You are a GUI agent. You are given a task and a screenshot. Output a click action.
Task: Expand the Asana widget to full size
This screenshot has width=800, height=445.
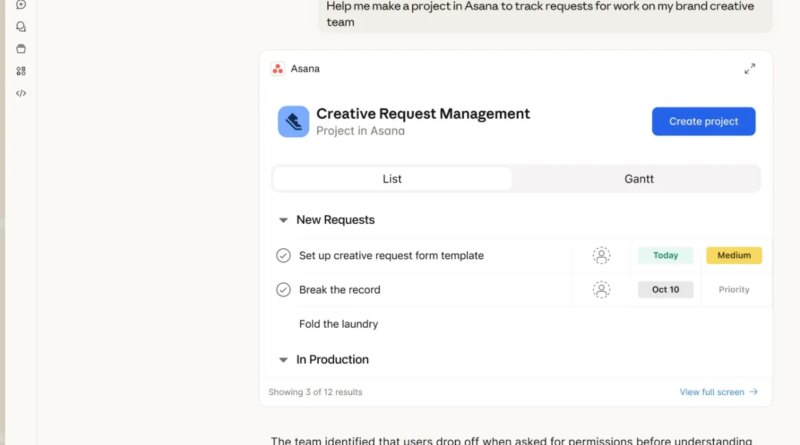coord(749,69)
